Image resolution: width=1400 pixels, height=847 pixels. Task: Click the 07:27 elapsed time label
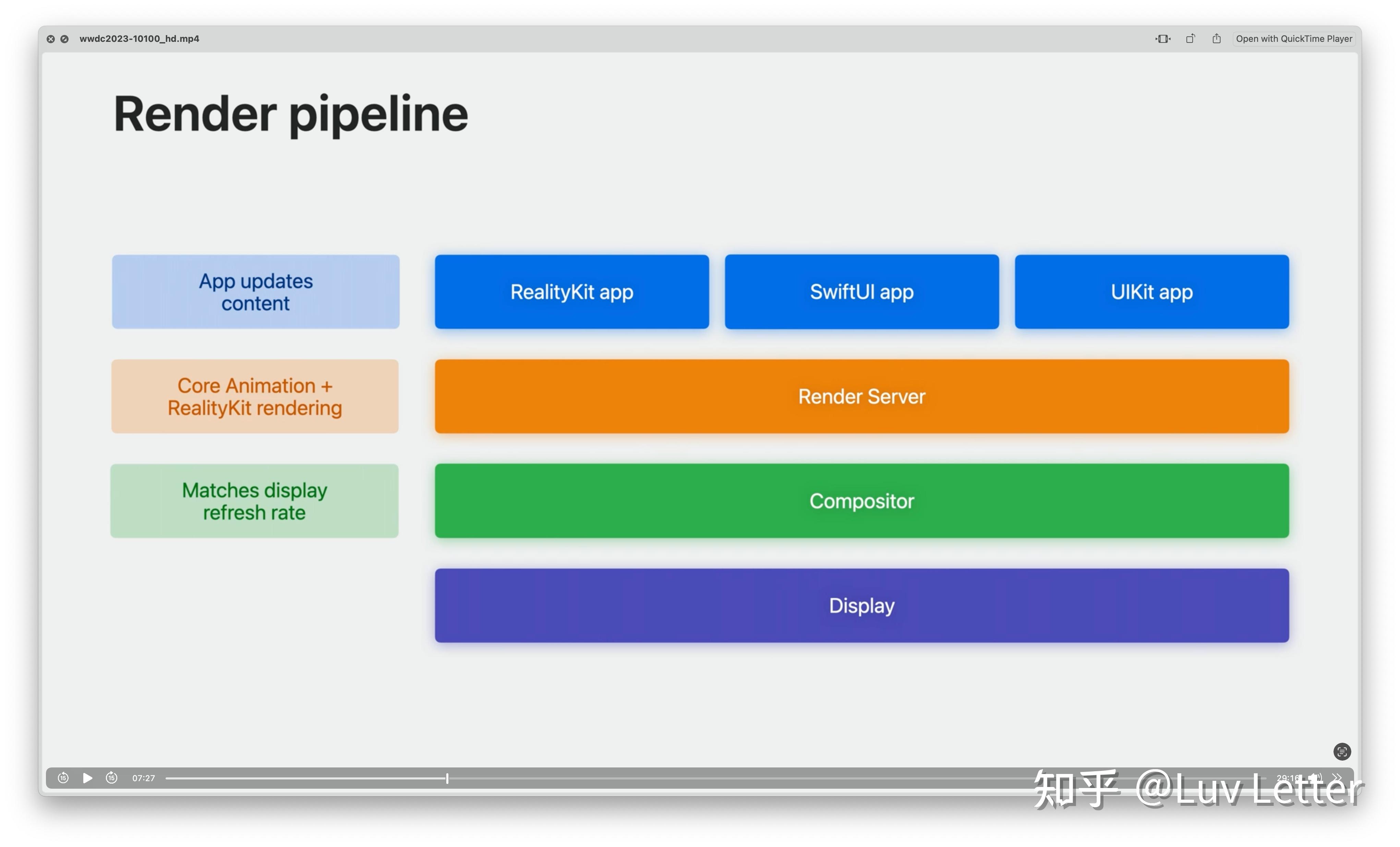(x=144, y=778)
